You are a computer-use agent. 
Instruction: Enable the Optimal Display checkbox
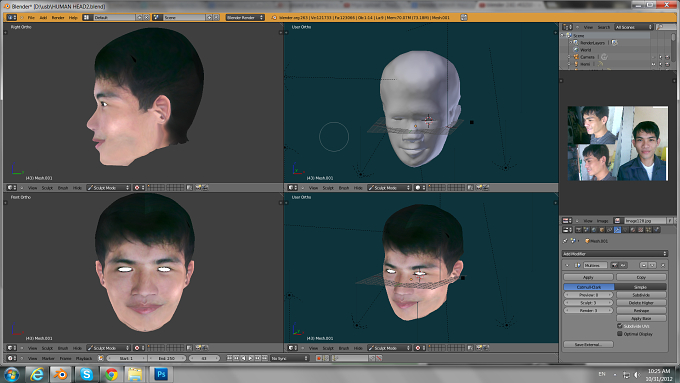pos(620,334)
